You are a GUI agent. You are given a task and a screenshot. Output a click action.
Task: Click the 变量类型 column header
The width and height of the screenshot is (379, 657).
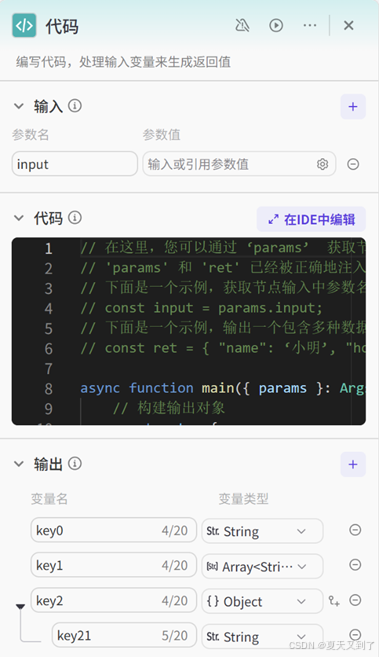(x=243, y=499)
